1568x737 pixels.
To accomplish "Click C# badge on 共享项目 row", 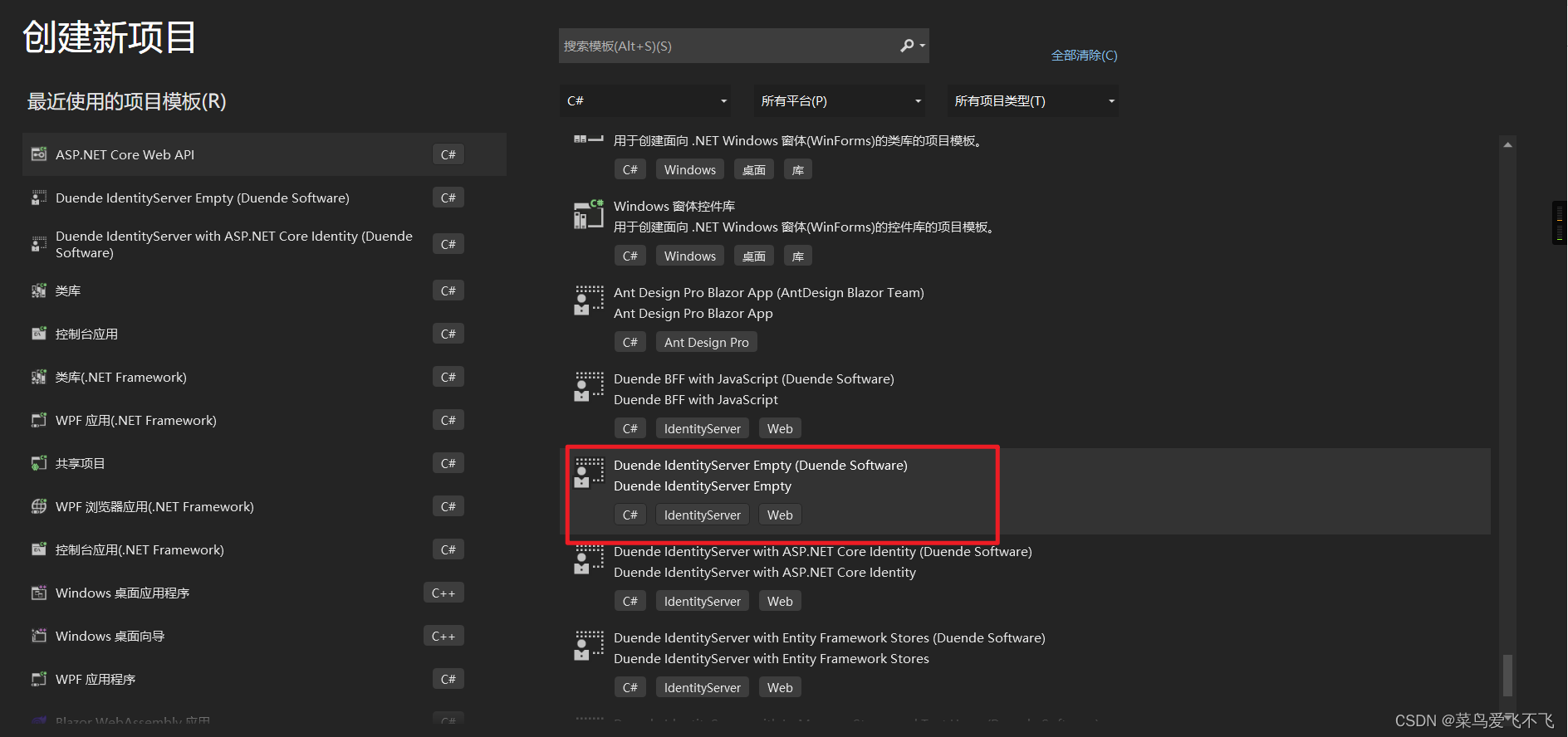I will [448, 463].
